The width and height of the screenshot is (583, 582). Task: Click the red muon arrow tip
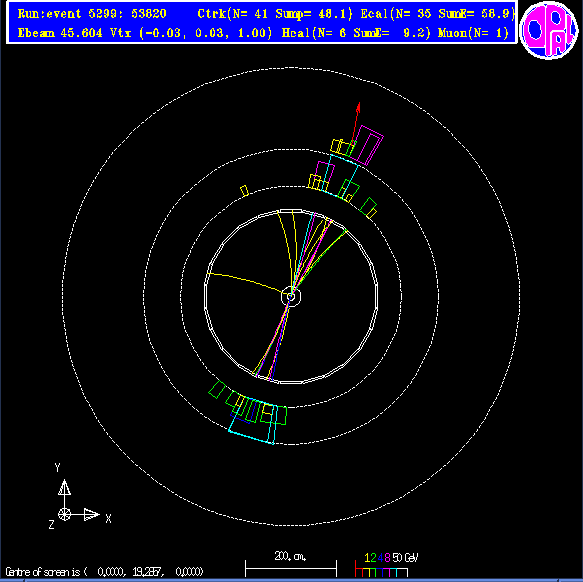click(x=358, y=106)
